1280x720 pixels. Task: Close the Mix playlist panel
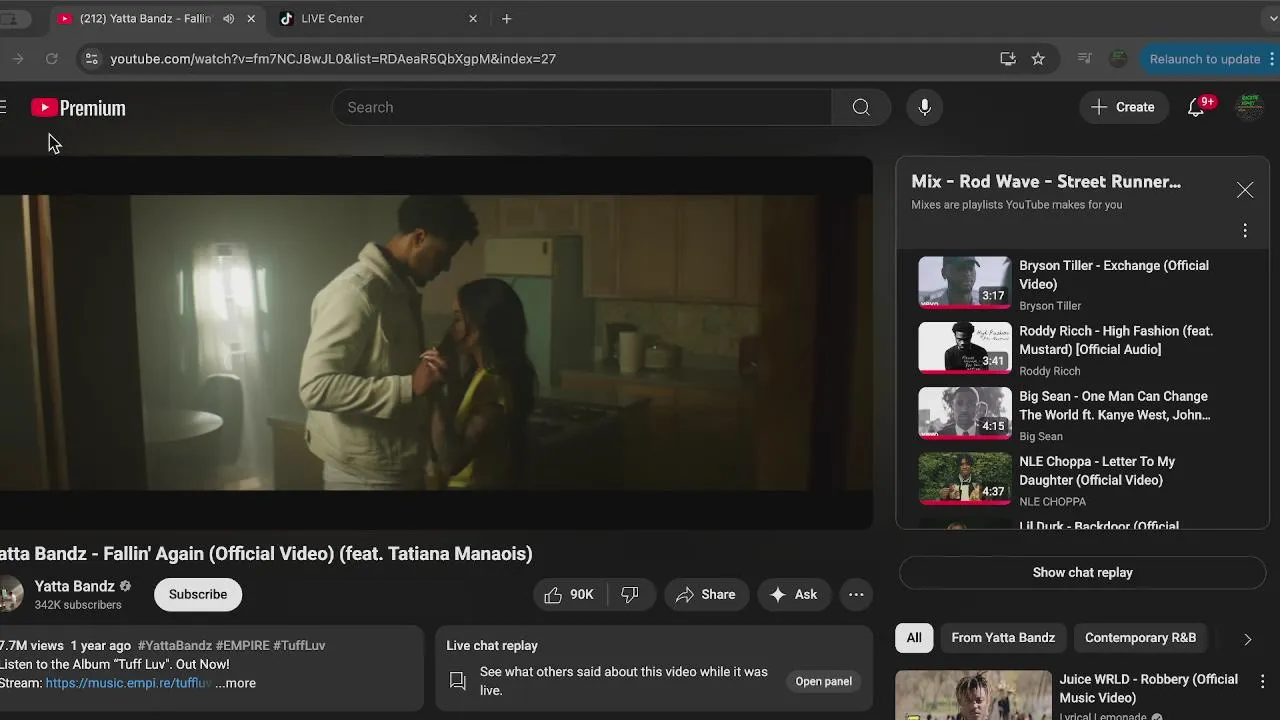click(x=1245, y=190)
